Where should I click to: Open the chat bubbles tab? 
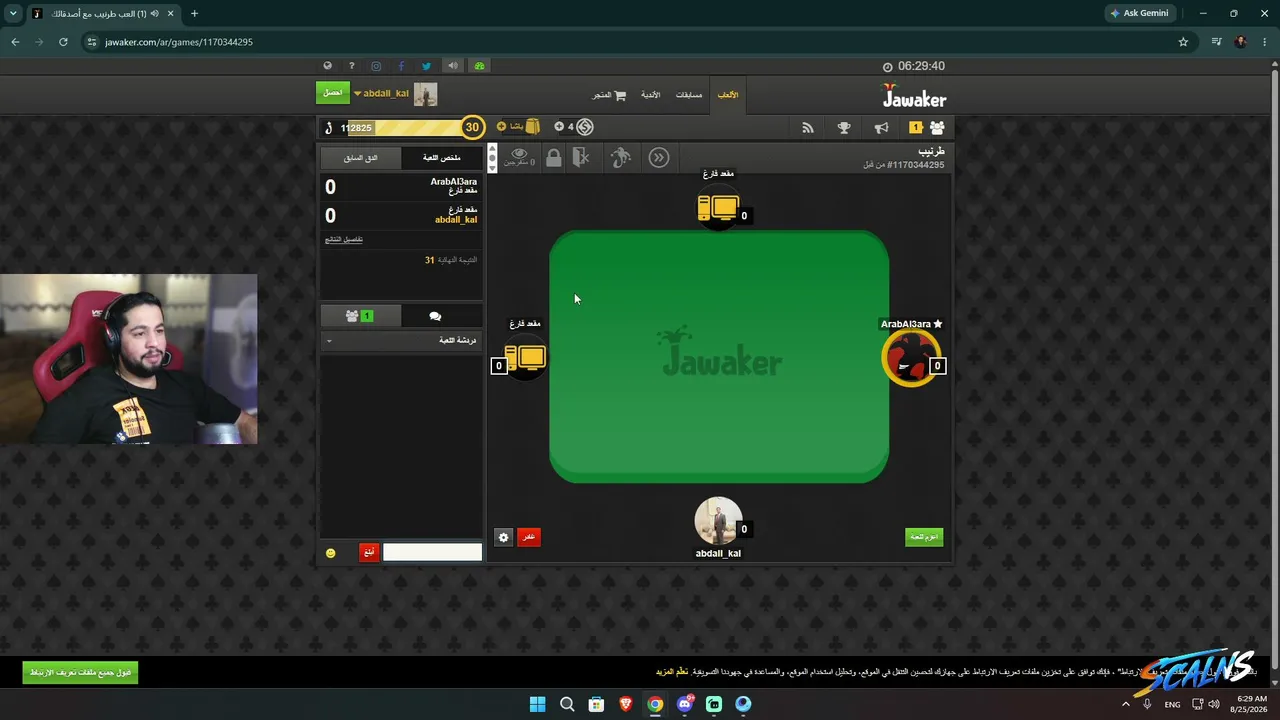[435, 316]
